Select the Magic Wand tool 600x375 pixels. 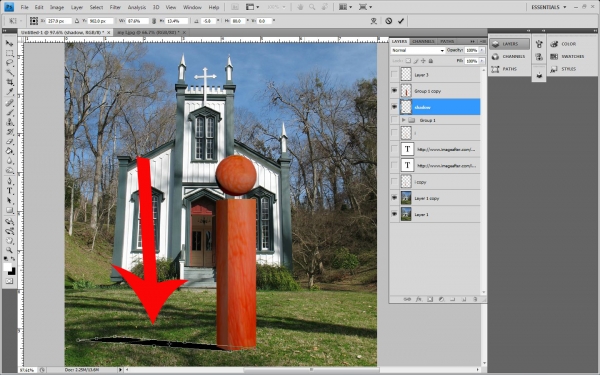[x=9, y=72]
